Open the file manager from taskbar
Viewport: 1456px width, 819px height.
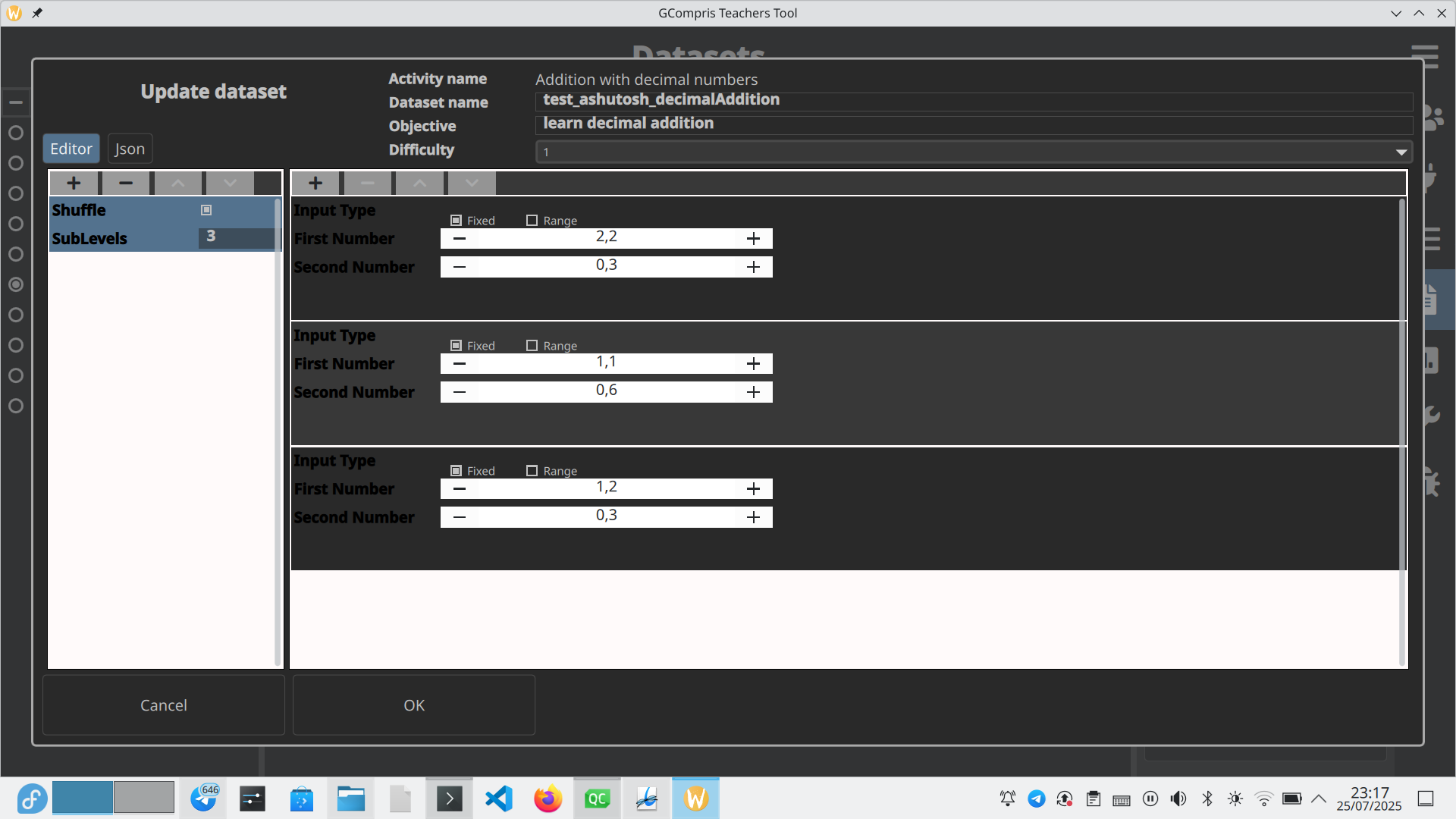(x=351, y=799)
